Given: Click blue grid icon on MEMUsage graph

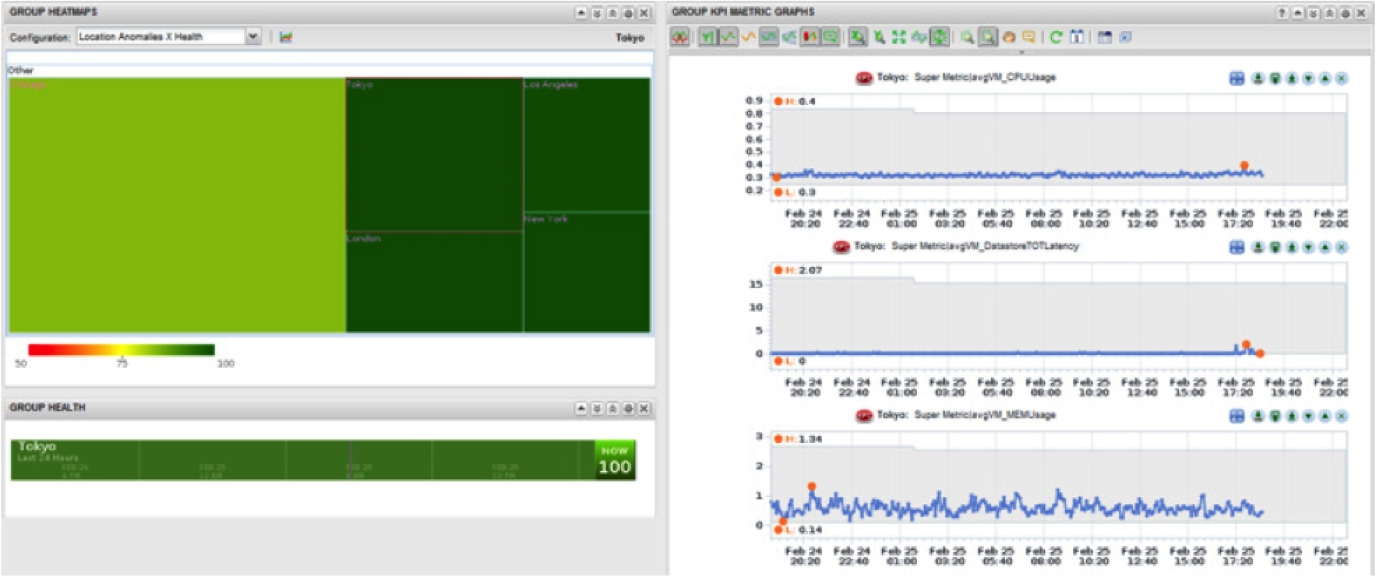Looking at the screenshot, I should 1237,415.
